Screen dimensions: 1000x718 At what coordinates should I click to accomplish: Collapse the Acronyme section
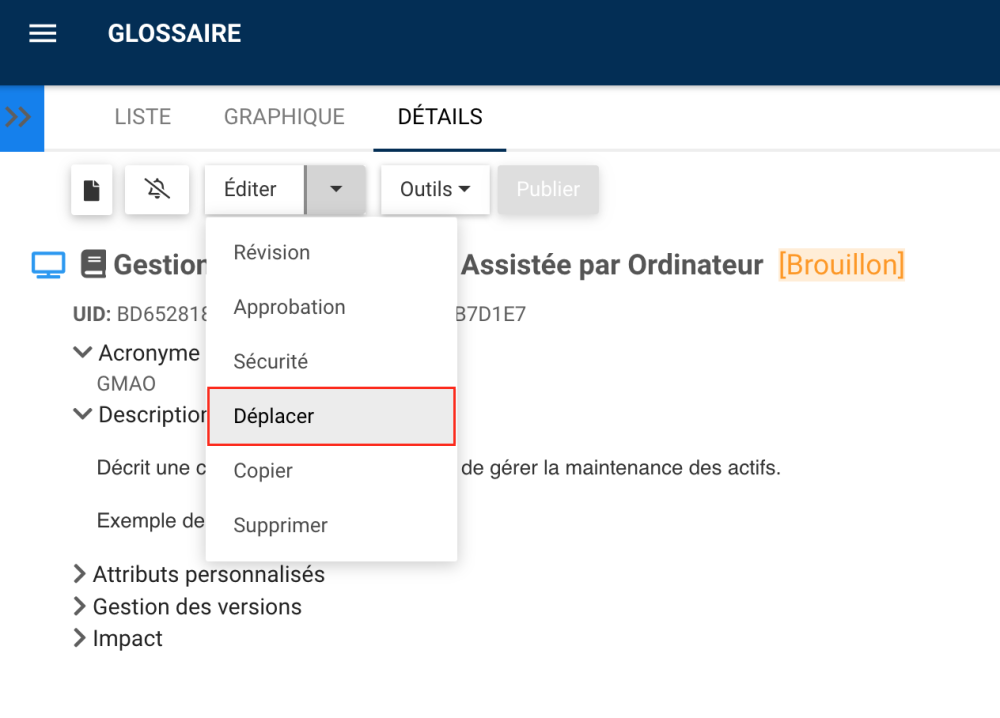(83, 353)
